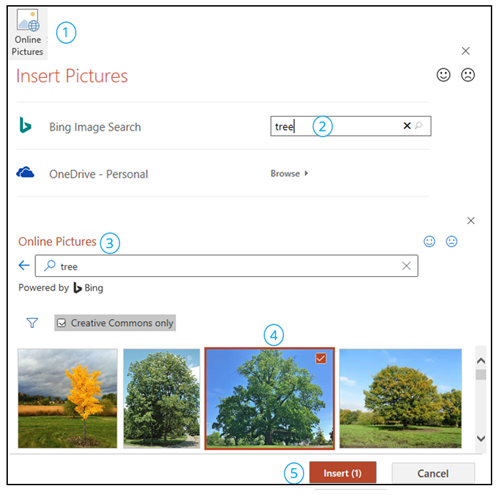Expand Browse for OneDrive - Personal
The image size is (500, 495).
(x=289, y=174)
